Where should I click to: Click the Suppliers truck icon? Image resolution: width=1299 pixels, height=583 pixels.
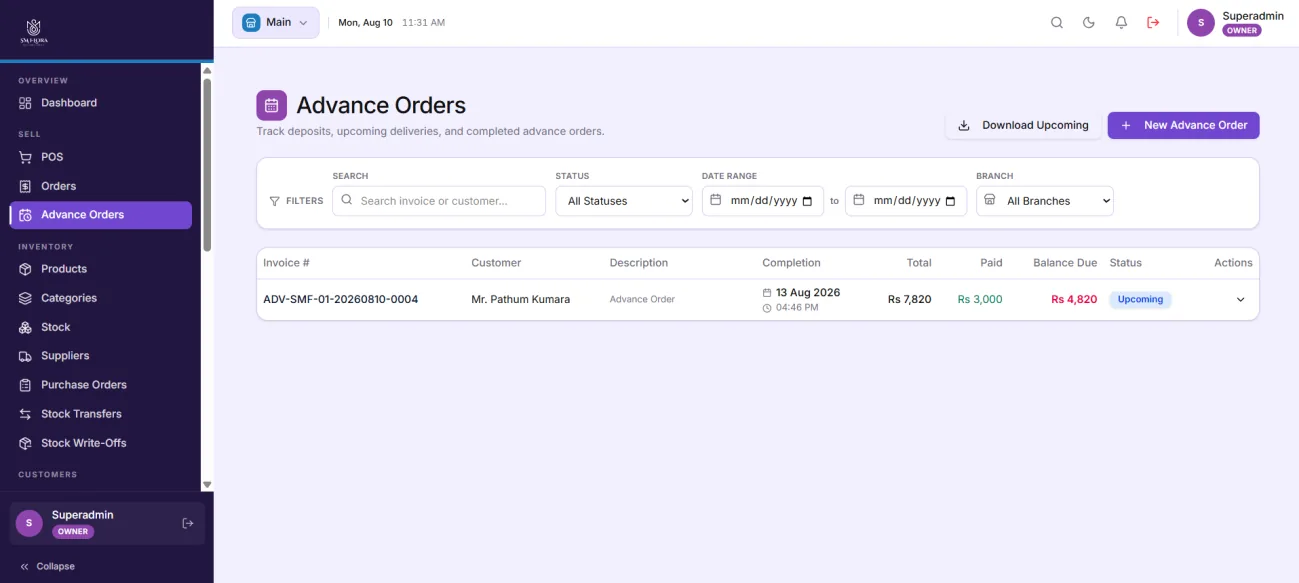(x=26, y=356)
